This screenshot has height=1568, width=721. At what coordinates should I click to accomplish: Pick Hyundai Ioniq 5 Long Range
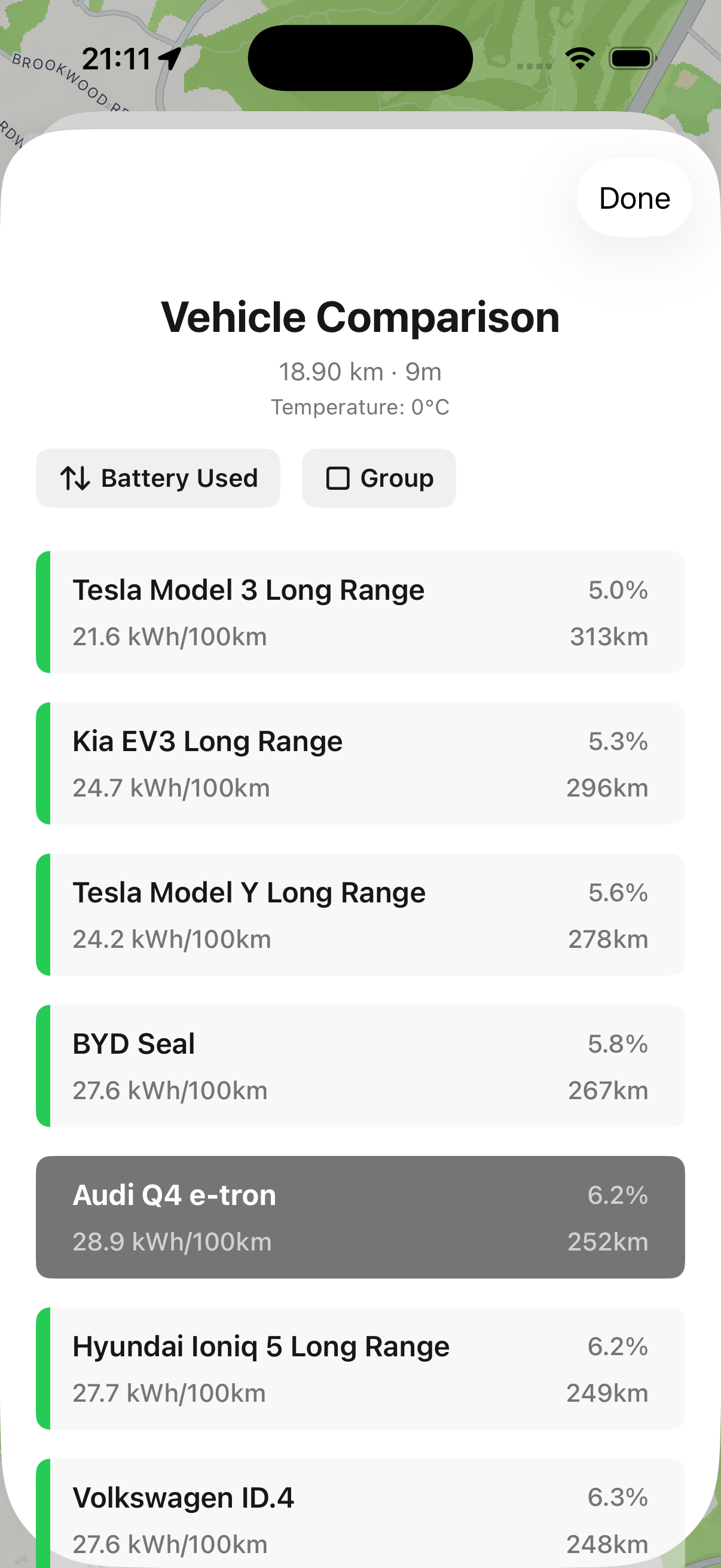[360, 1368]
